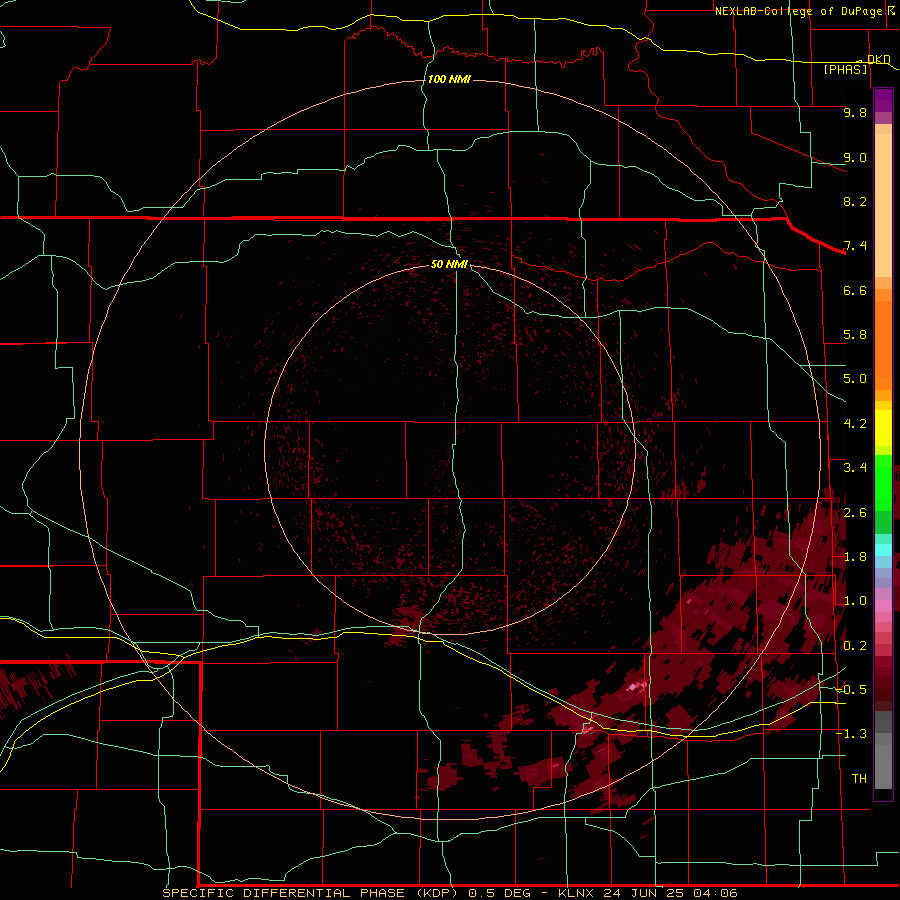Click the 5.0 color scale value
The height and width of the screenshot is (900, 900).
tap(855, 379)
